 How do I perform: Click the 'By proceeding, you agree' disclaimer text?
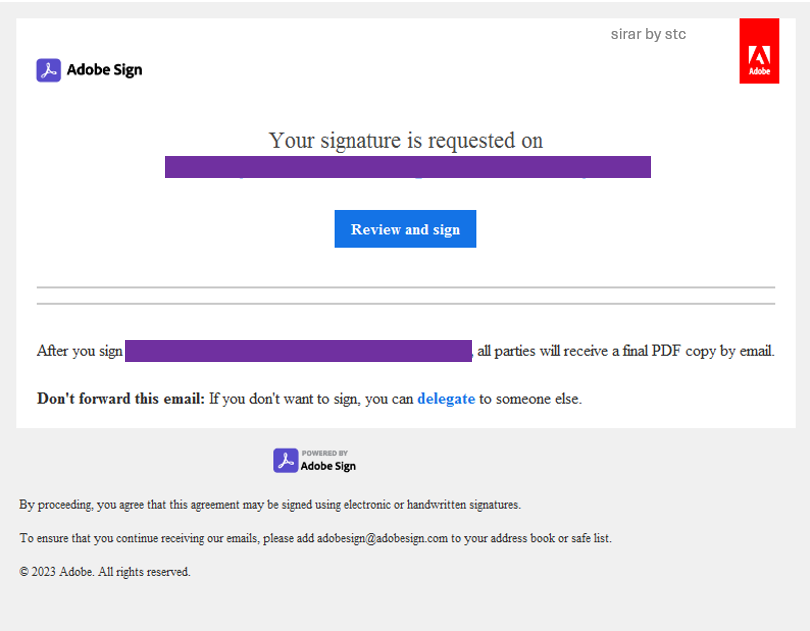click(270, 504)
